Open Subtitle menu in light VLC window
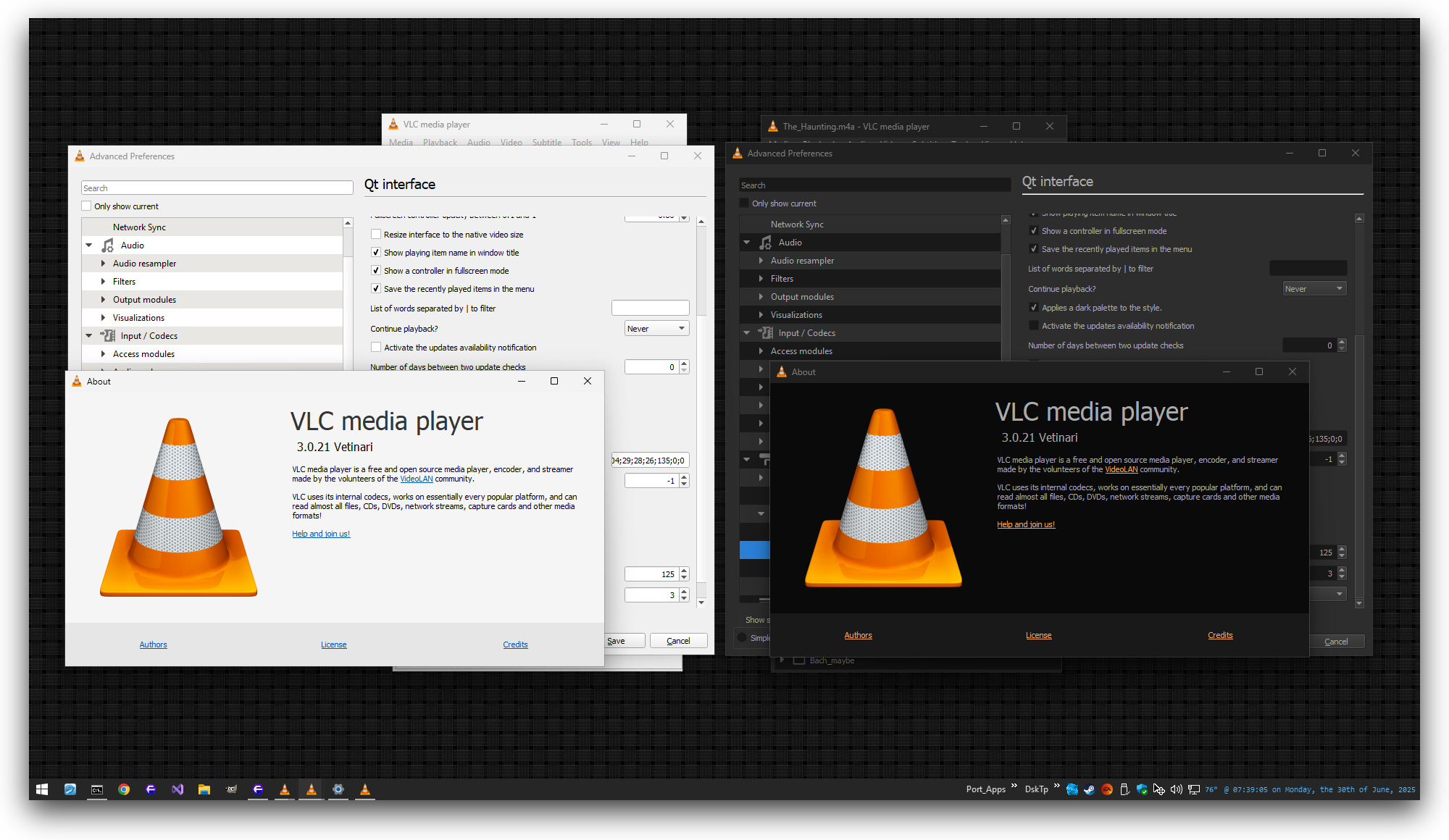The width and height of the screenshot is (1449, 840). (x=547, y=143)
